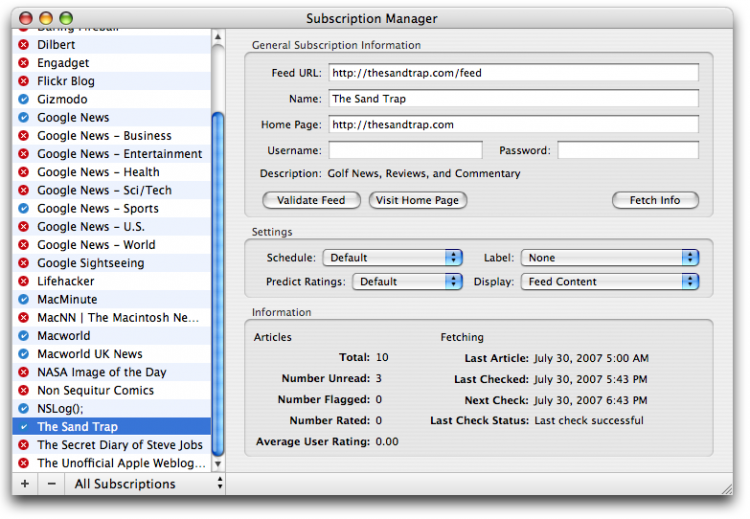Click the scroll down arrow of subscription list
This screenshot has height=519, width=750.
[x=218, y=464]
